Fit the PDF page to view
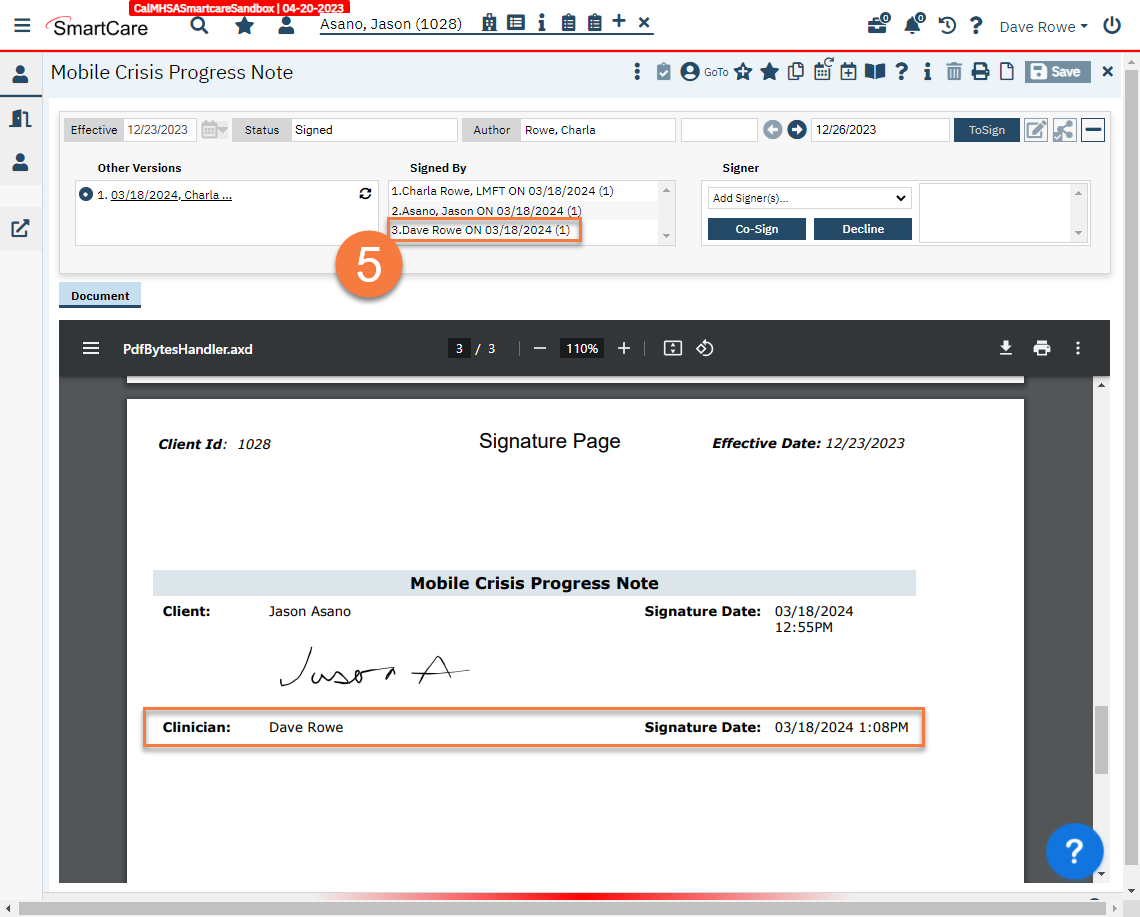Screen dimensions: 1140x917 tap(672, 348)
